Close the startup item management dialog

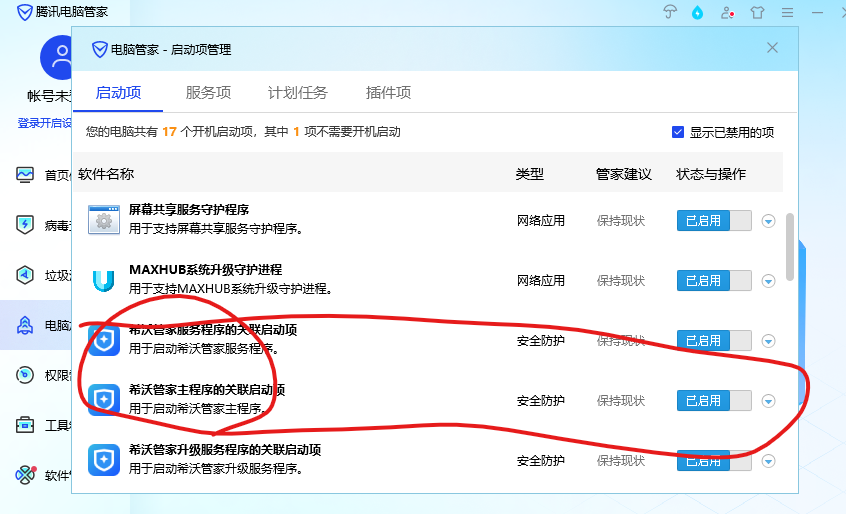click(x=772, y=48)
